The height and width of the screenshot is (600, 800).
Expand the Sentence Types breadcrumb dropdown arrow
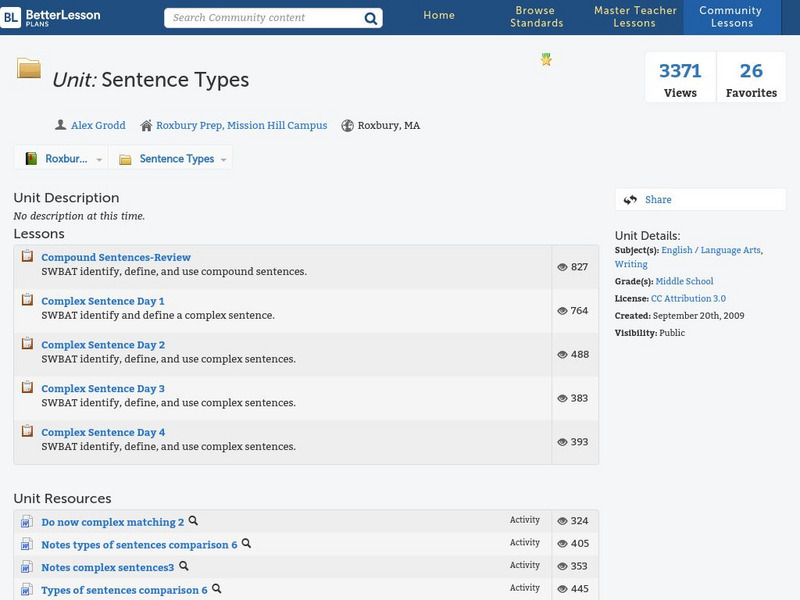click(x=223, y=160)
